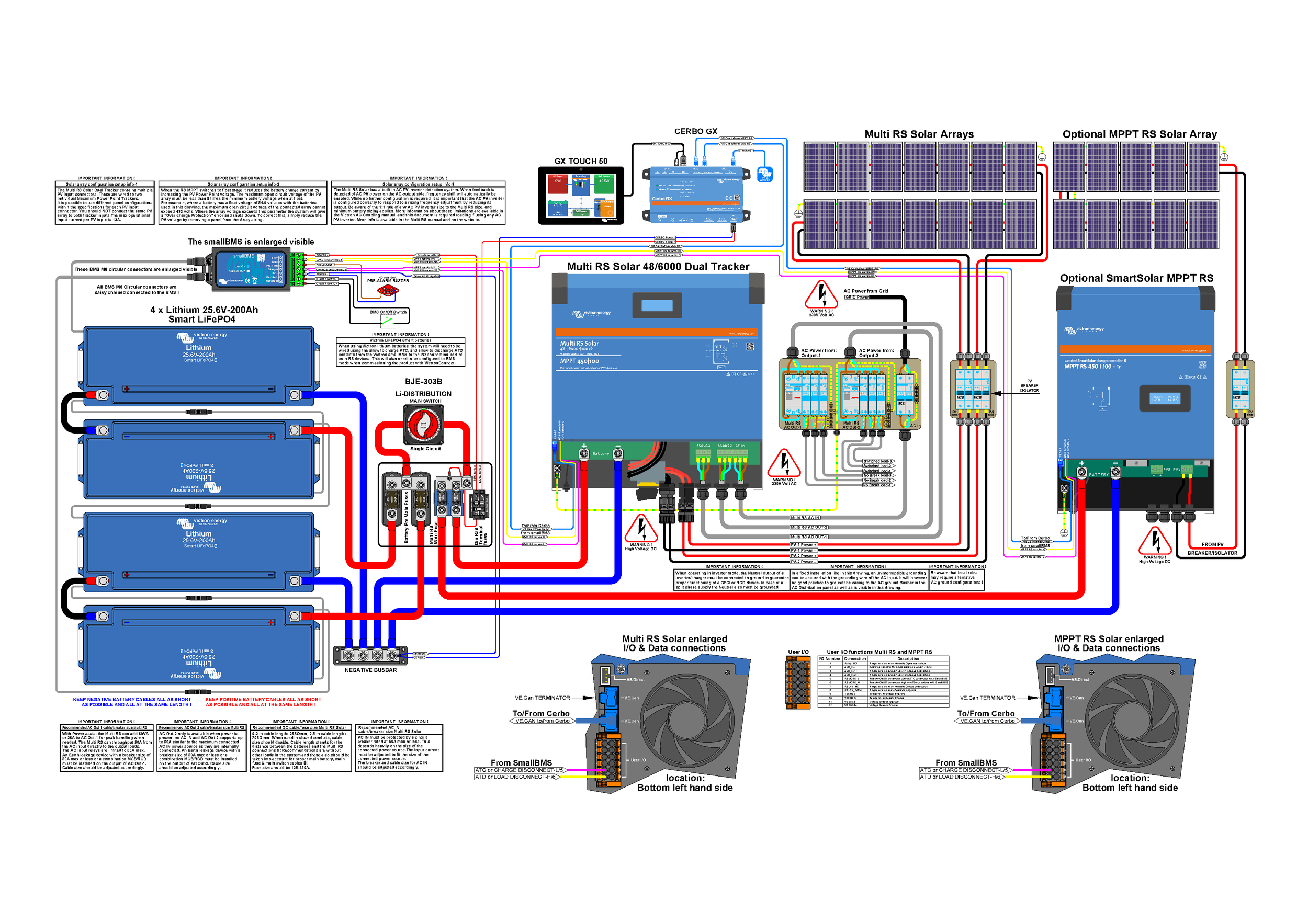Open the User I/O functions menu
The width and height of the screenshot is (1308, 924).
900,650
